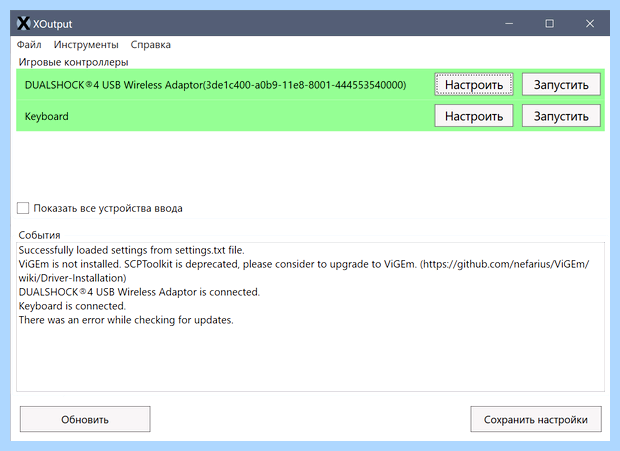Image resolution: width=620 pixels, height=451 pixels.
Task: Select the DUALSHOCK®4 USB Wireless Adaptor device name
Action: point(215,85)
